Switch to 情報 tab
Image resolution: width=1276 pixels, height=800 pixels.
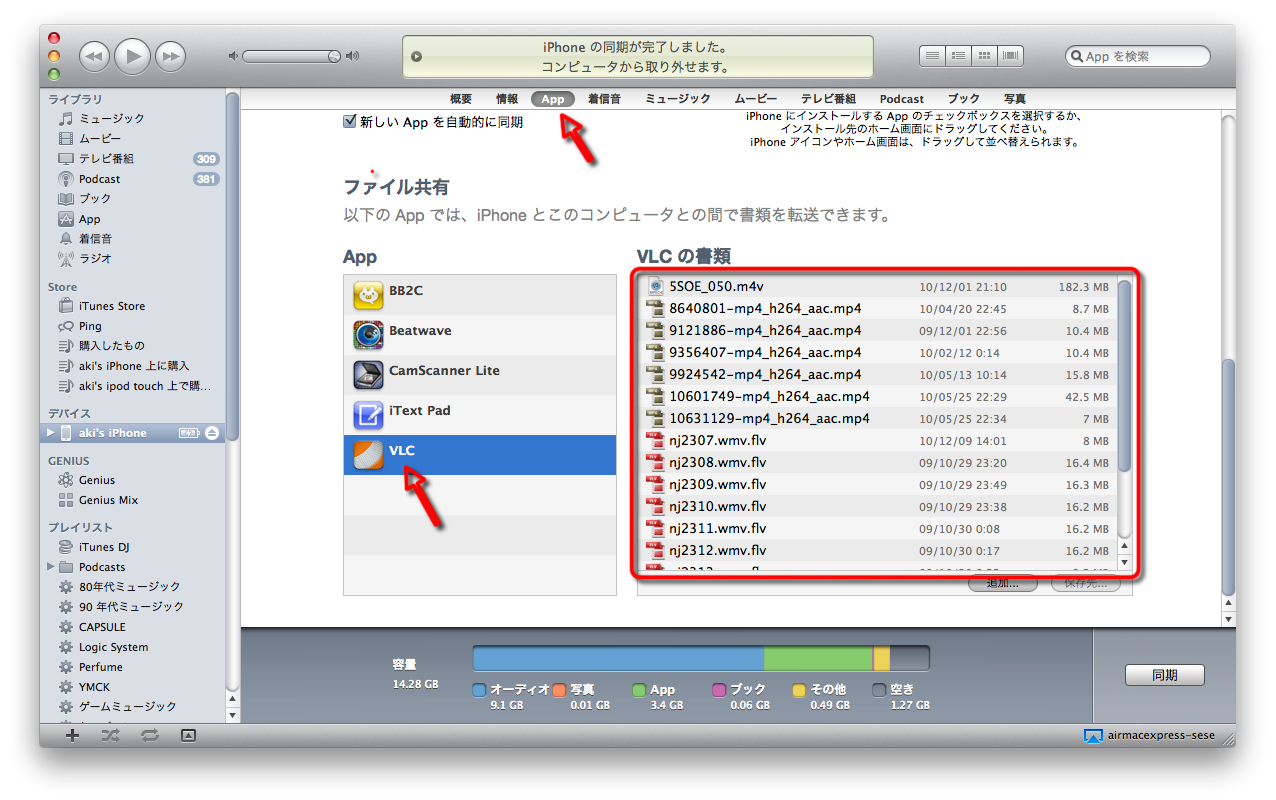(507, 99)
